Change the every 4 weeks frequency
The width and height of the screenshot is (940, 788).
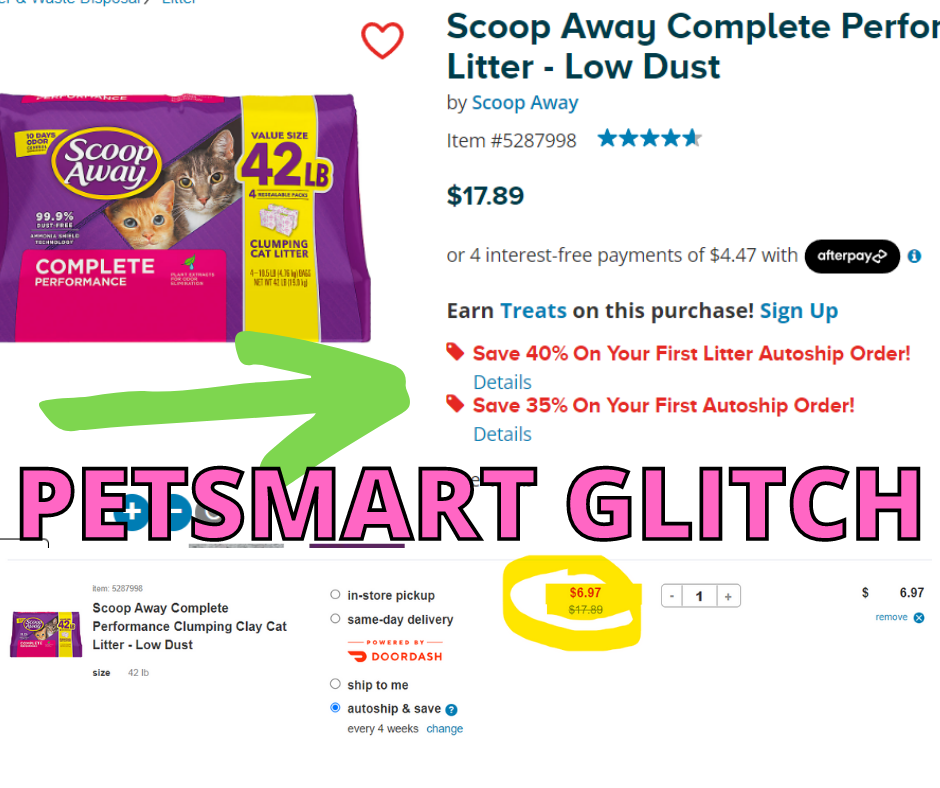445,729
